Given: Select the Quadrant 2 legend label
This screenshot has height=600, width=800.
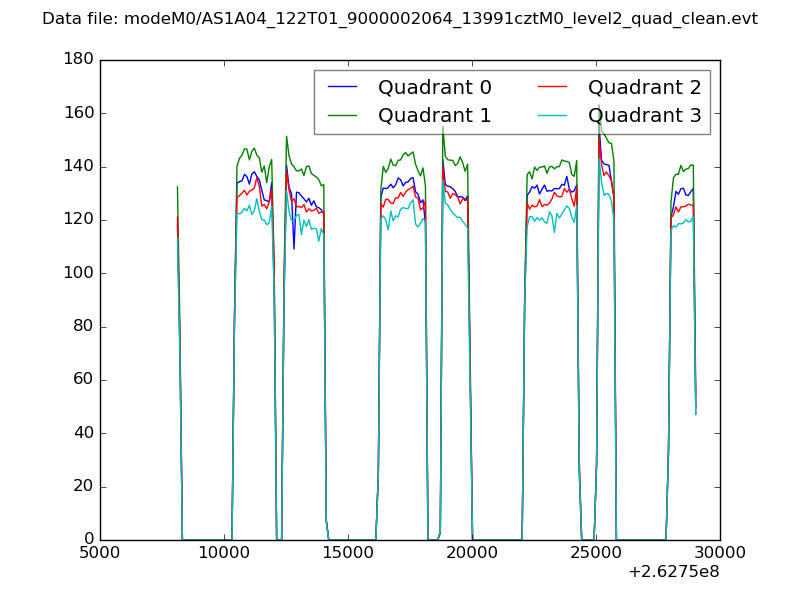Looking at the screenshot, I should 644,88.
